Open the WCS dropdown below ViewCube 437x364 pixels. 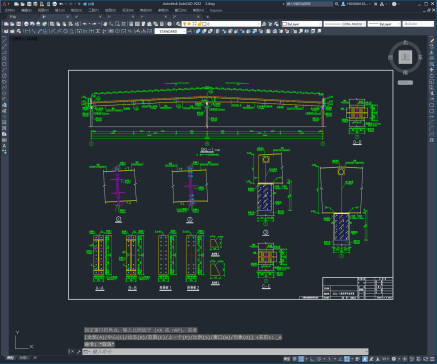[405, 82]
